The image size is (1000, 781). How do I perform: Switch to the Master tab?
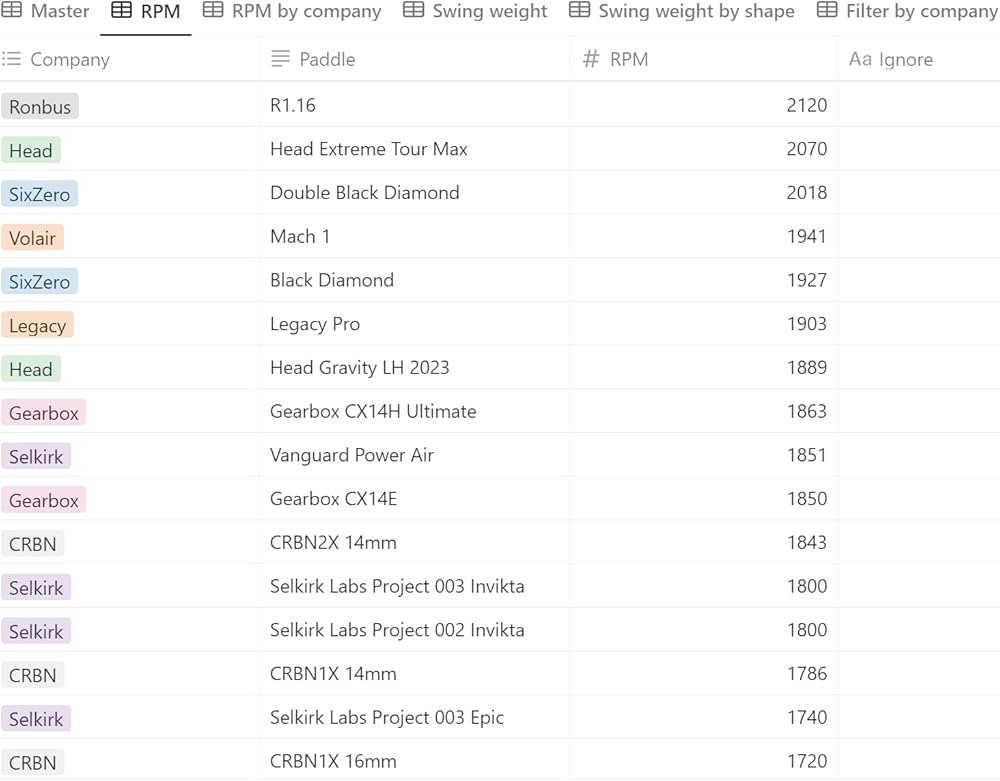pos(60,12)
